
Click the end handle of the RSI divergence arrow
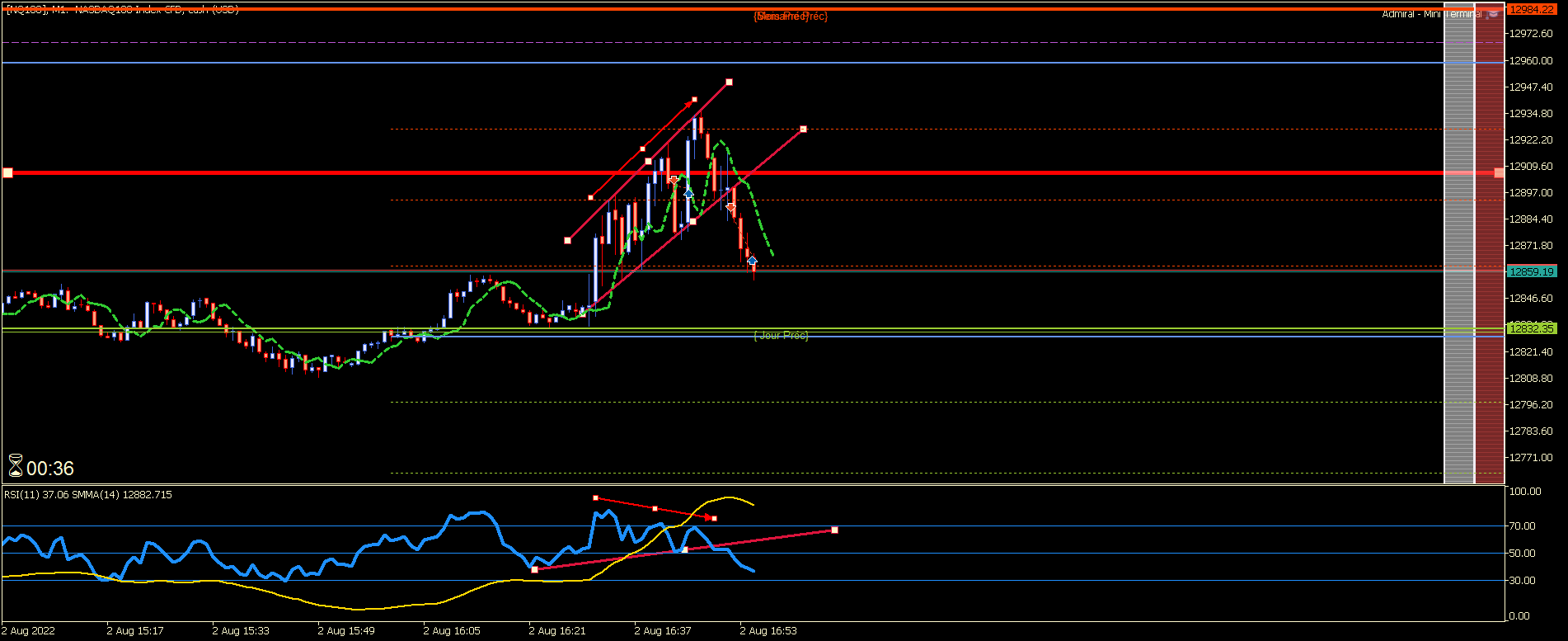click(714, 518)
